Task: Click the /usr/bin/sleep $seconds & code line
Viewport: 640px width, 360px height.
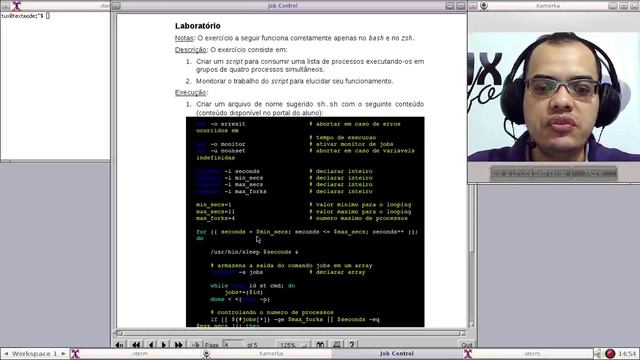Action: [254, 252]
